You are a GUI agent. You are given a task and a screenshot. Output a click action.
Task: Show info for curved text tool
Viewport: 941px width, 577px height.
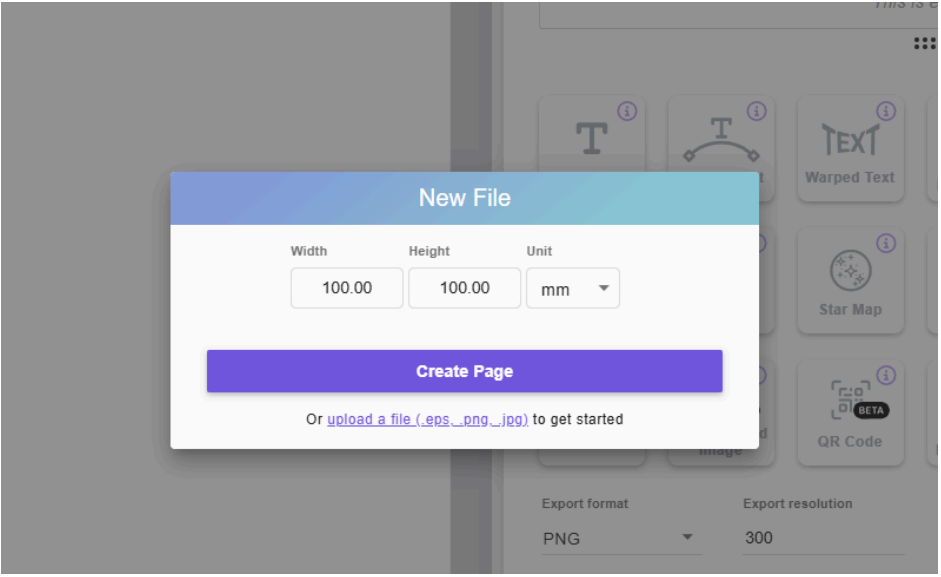(x=757, y=111)
